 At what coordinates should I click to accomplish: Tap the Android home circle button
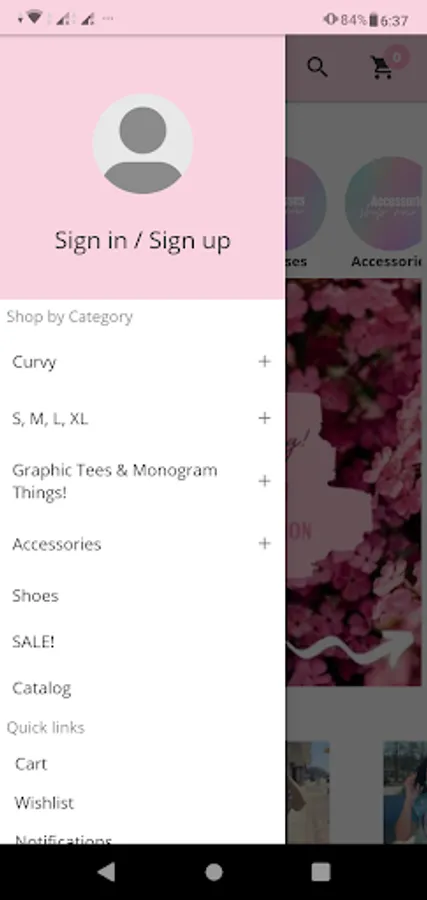(214, 872)
